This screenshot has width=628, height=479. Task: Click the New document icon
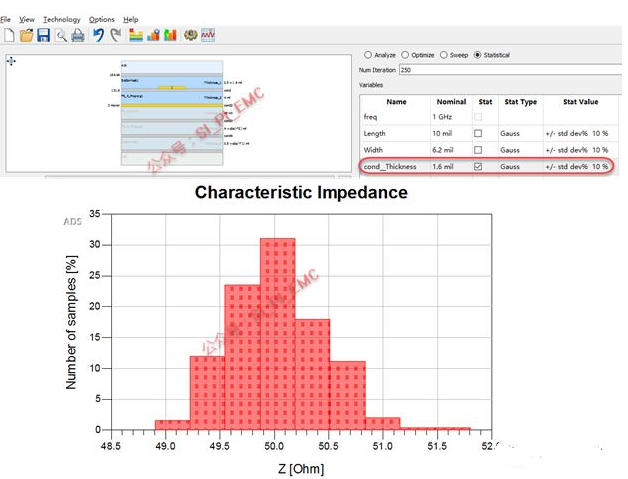[x=9, y=35]
